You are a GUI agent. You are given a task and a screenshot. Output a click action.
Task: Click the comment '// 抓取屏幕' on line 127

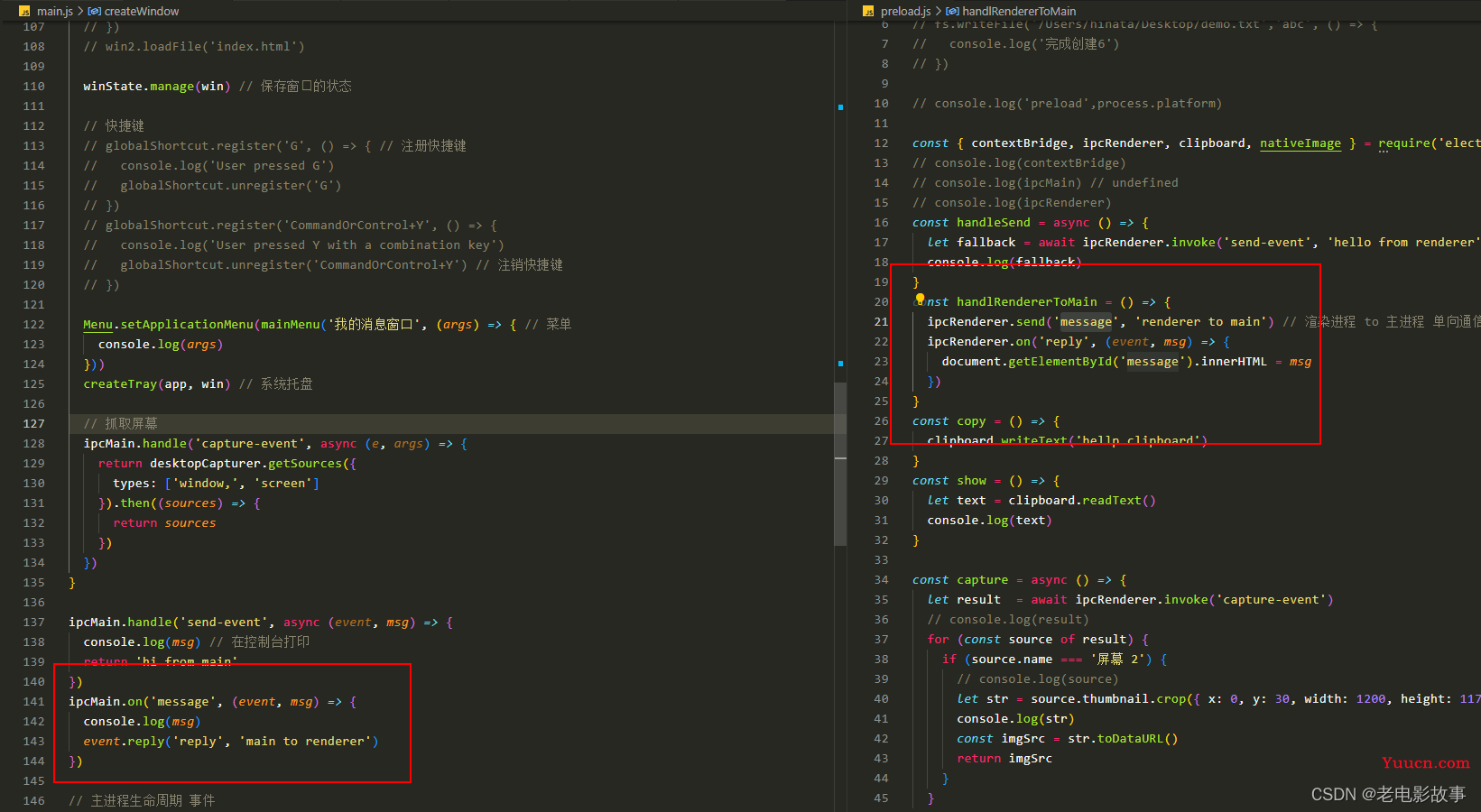[x=120, y=424]
